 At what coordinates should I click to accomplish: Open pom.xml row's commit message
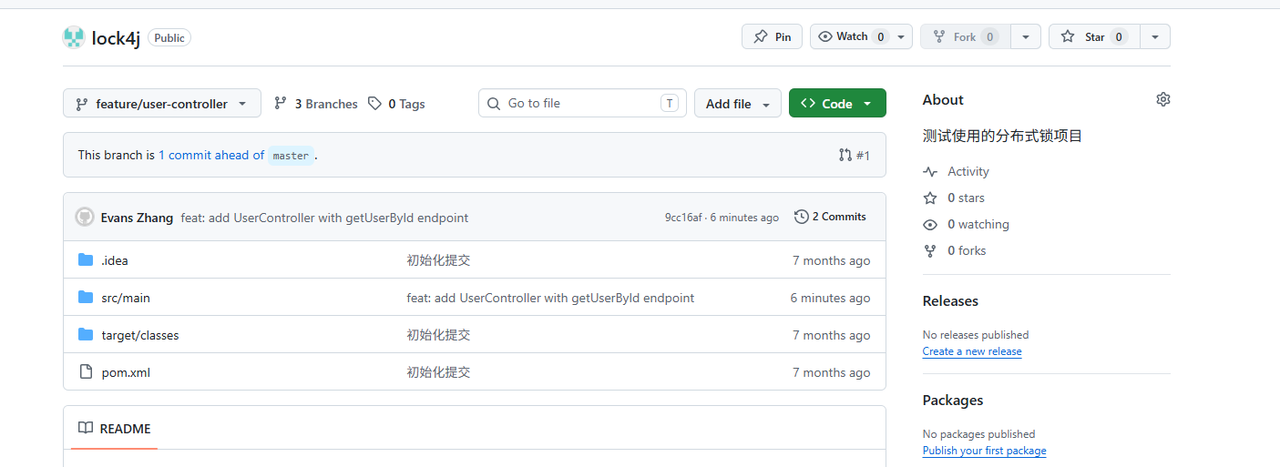[x=438, y=372]
